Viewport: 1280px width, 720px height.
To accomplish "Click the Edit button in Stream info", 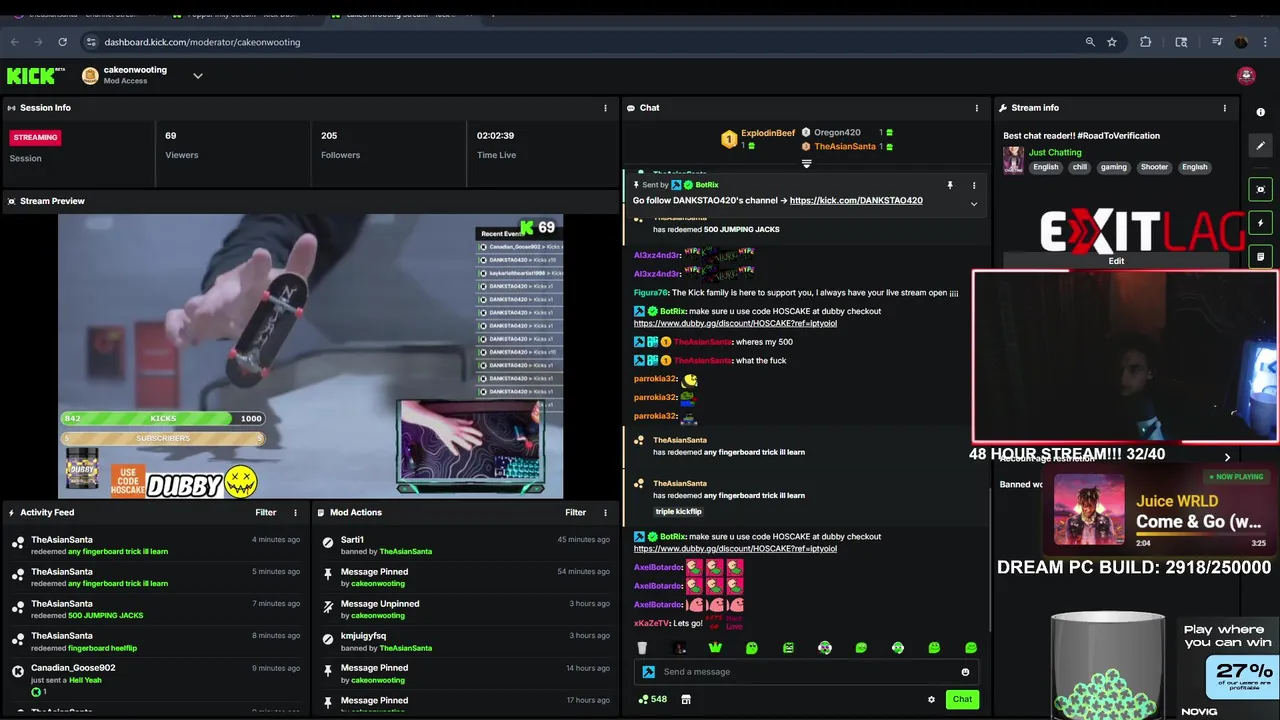I will pyautogui.click(x=1116, y=261).
